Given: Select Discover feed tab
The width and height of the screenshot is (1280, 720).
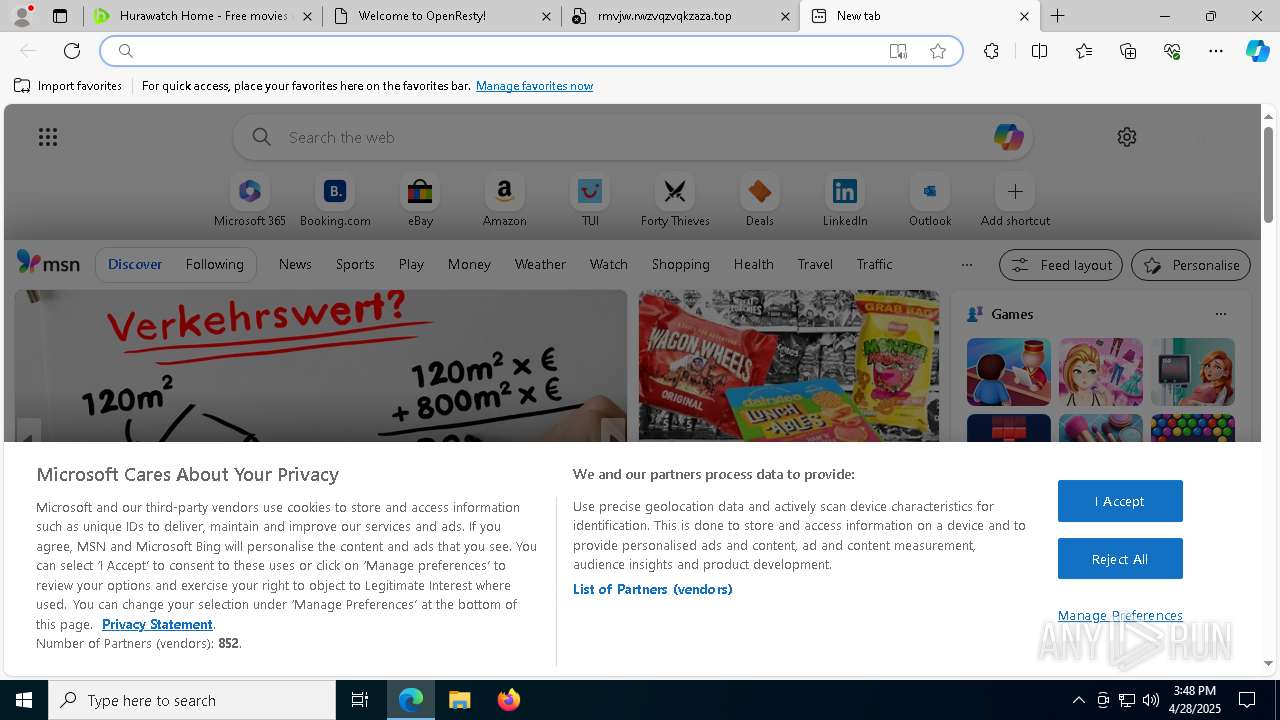Looking at the screenshot, I should [135, 264].
